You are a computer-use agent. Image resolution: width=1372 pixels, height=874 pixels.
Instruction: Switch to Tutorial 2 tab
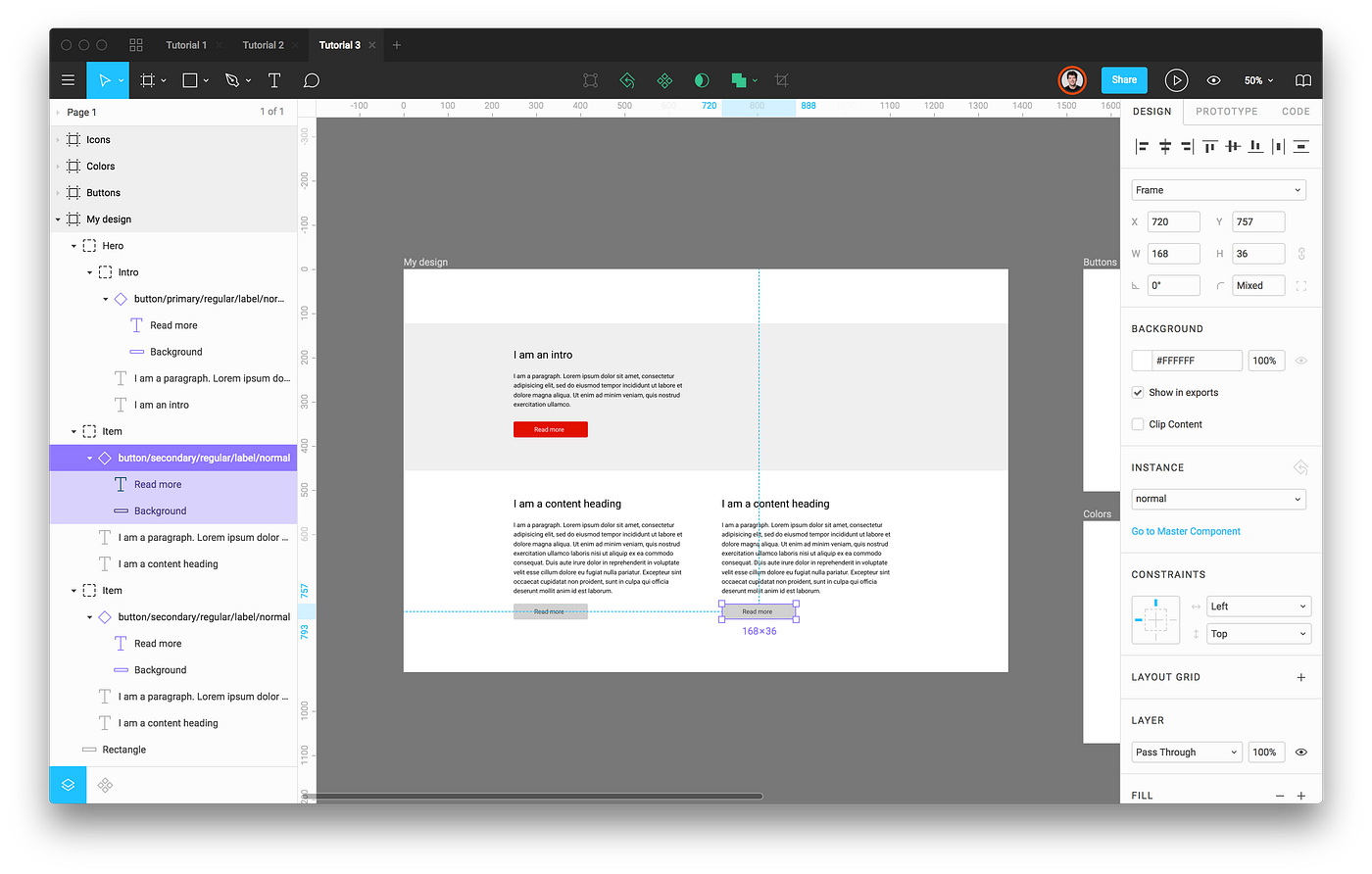click(x=263, y=45)
